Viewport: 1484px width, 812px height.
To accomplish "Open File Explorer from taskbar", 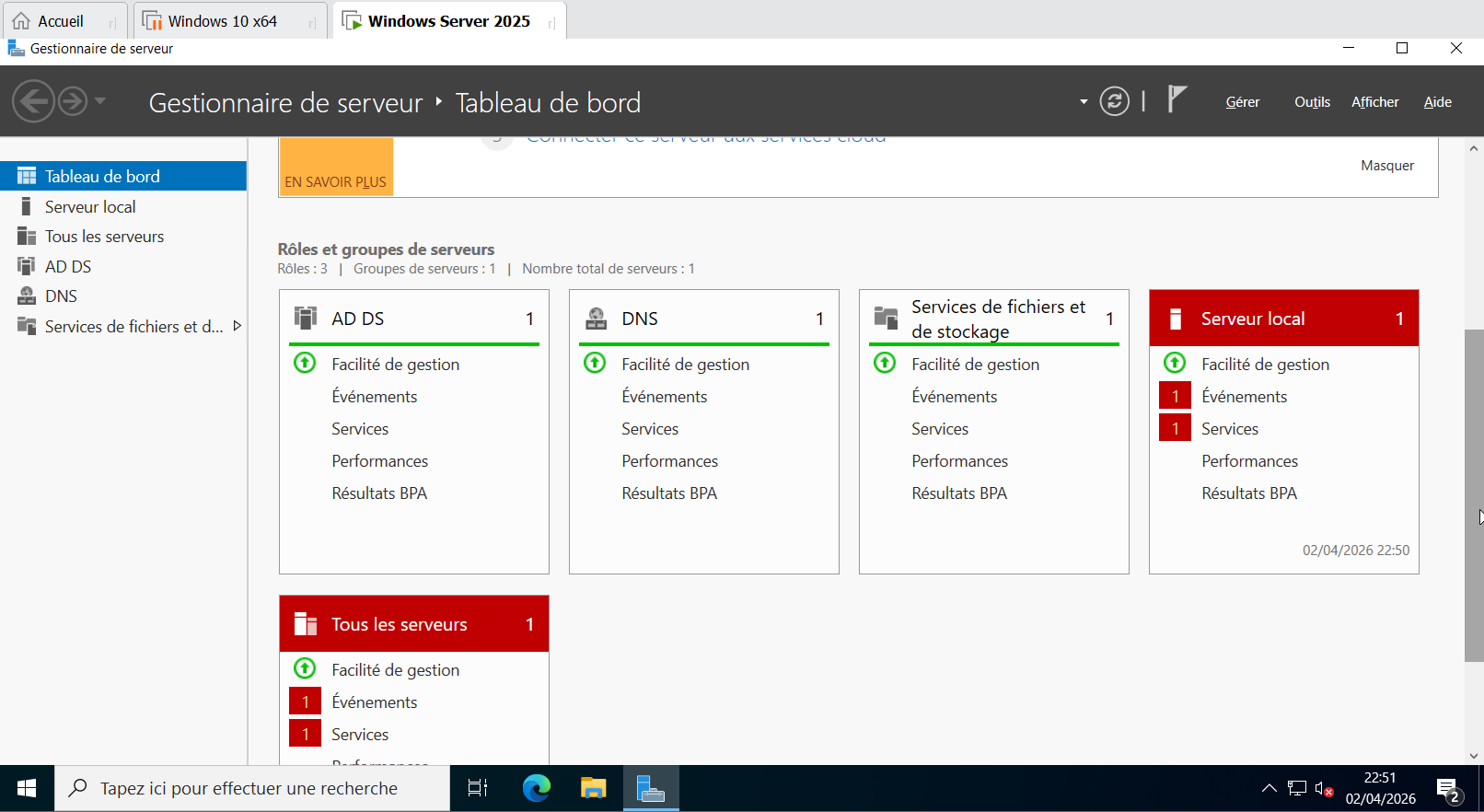I will tap(593, 788).
